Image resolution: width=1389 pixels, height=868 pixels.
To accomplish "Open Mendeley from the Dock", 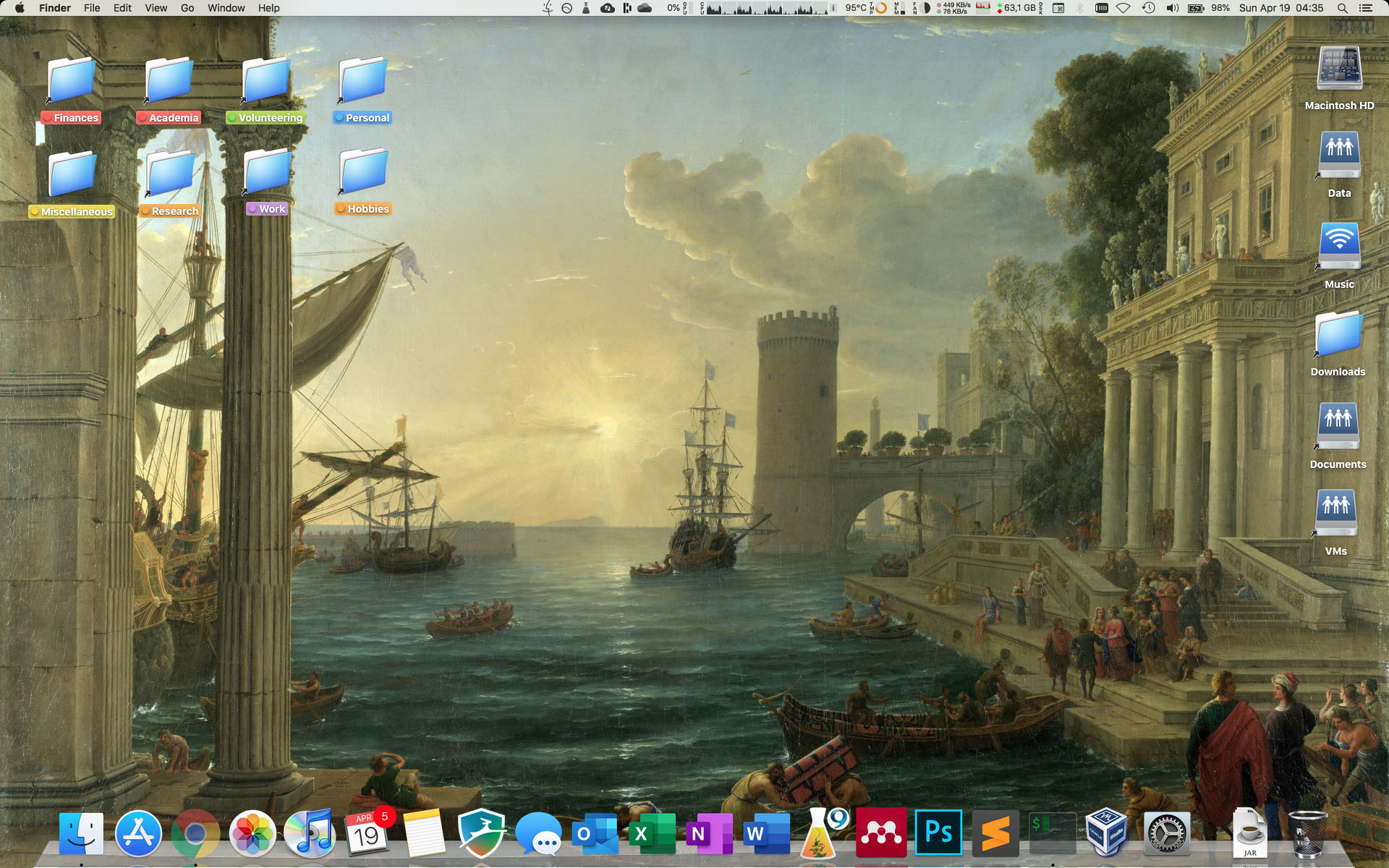I will click(880, 833).
